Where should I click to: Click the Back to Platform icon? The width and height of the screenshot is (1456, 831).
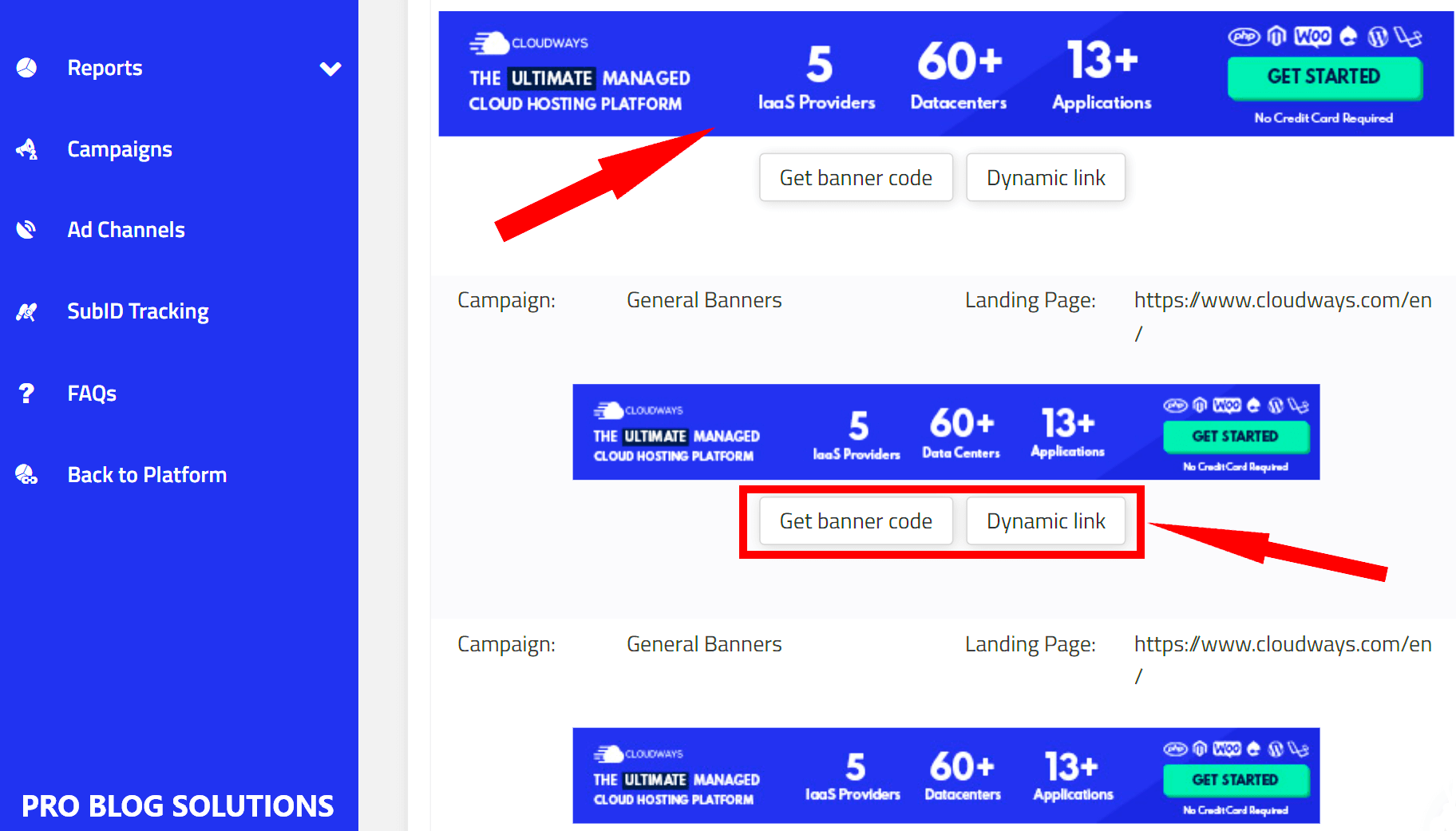point(26,474)
